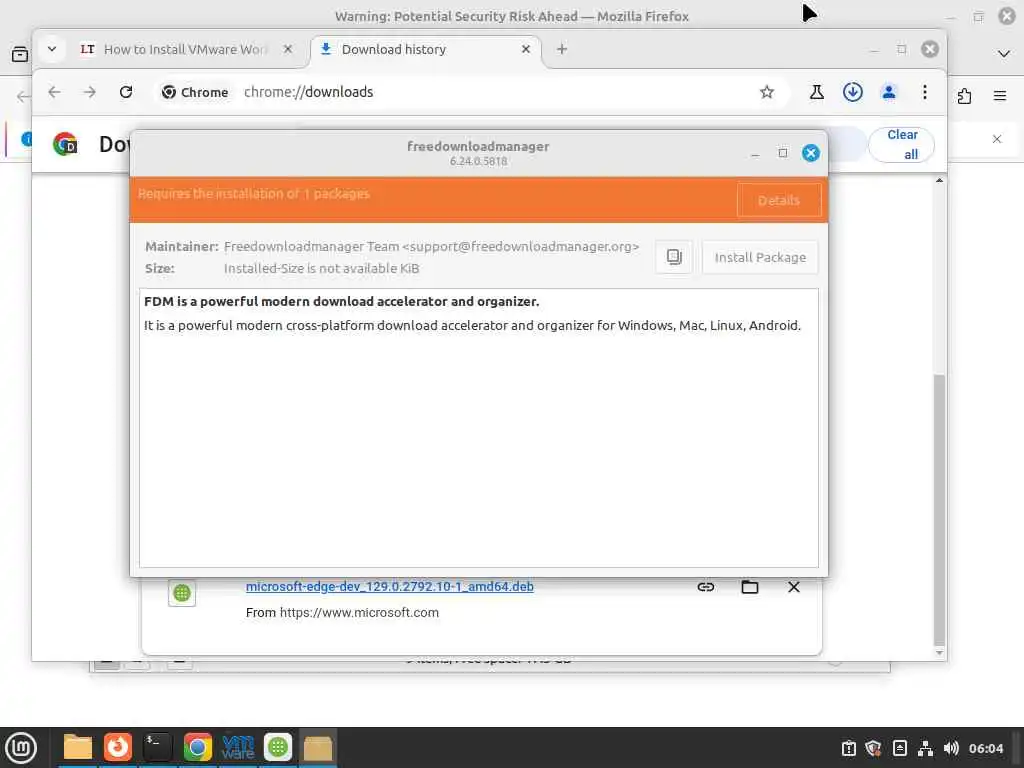Click From https://www.microsoft.com text

[342, 613]
